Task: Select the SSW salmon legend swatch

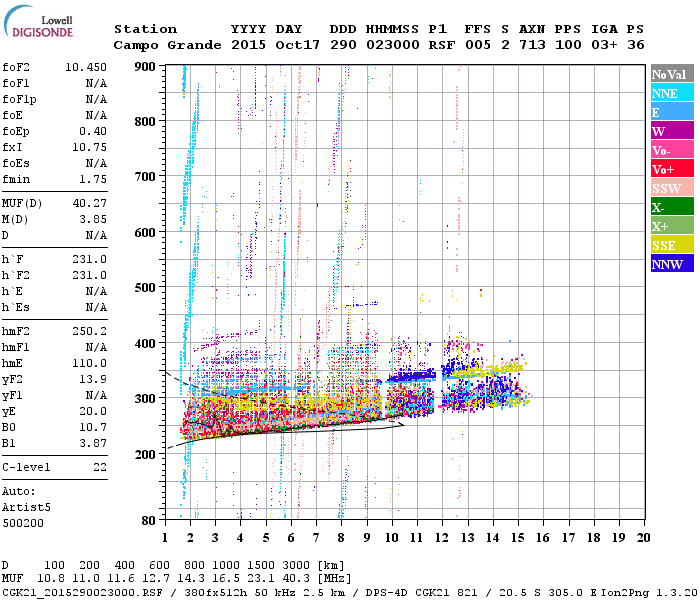Action: click(672, 188)
